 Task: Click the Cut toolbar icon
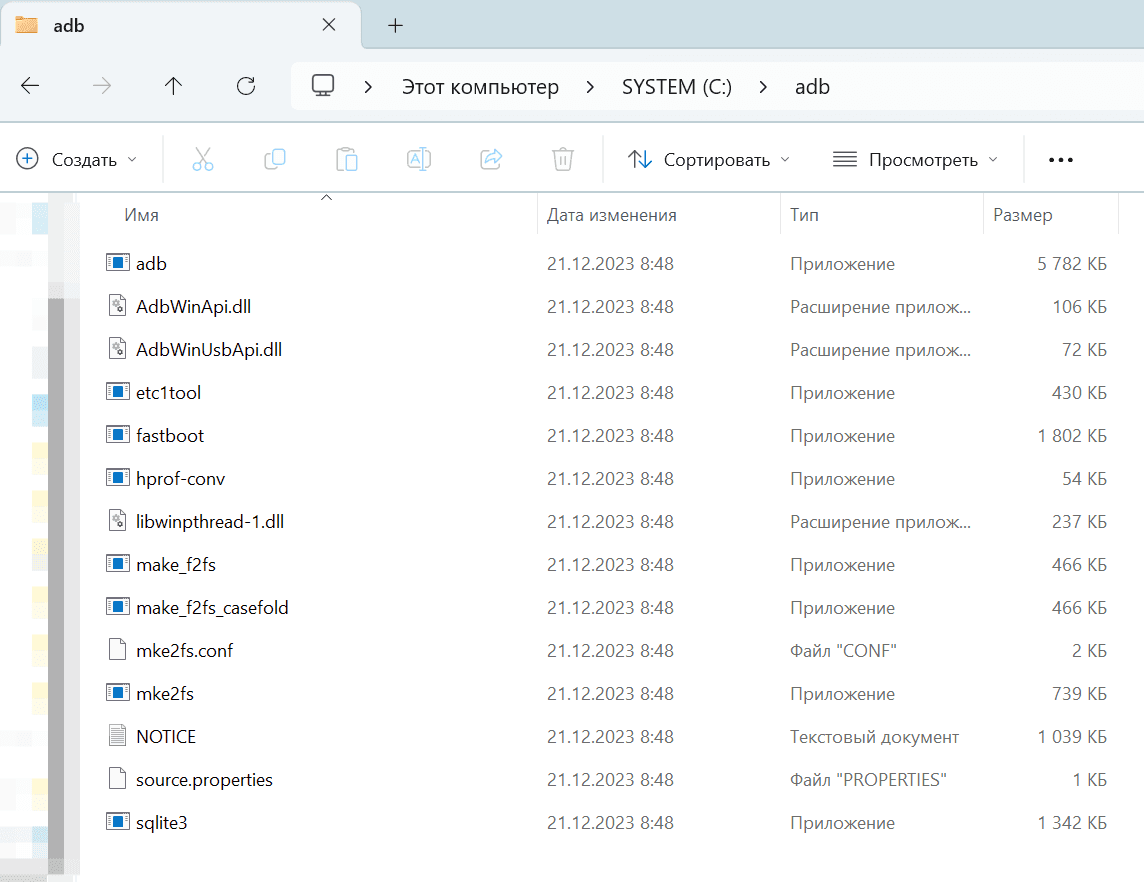(203, 159)
